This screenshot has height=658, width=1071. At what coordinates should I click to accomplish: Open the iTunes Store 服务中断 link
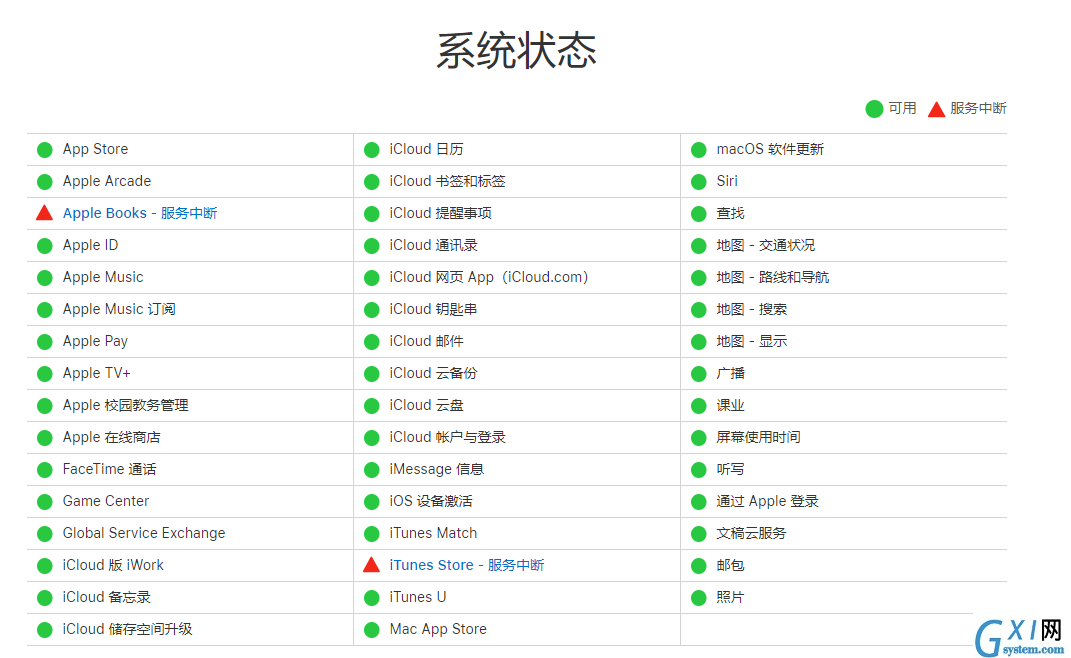(467, 565)
